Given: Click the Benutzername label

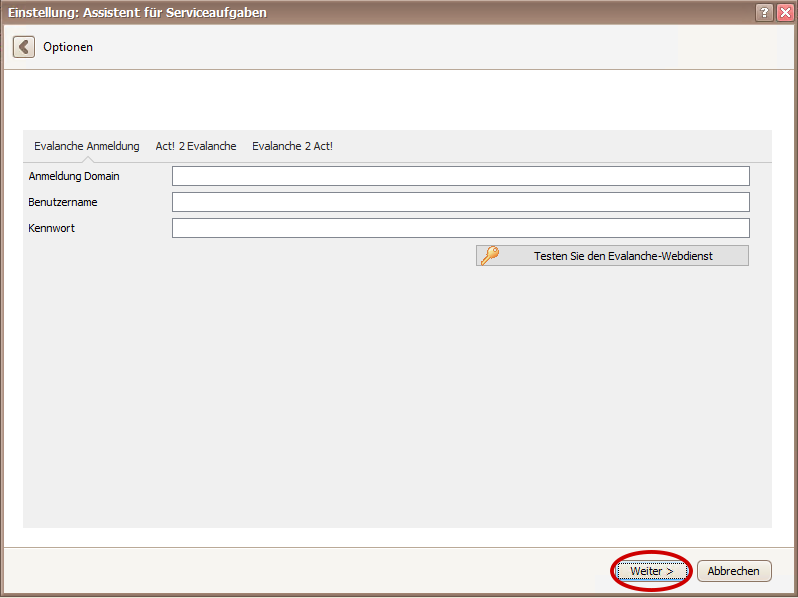Looking at the screenshot, I should tap(63, 202).
